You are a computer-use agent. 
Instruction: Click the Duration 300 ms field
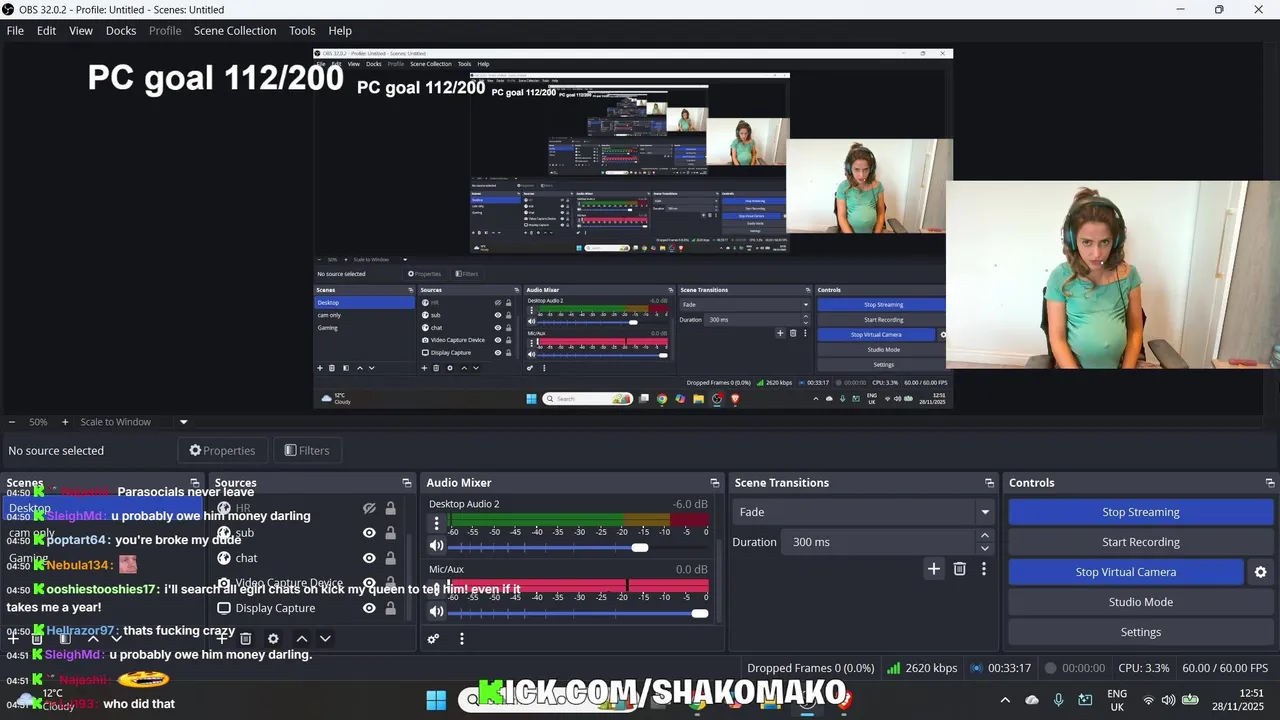coord(880,542)
